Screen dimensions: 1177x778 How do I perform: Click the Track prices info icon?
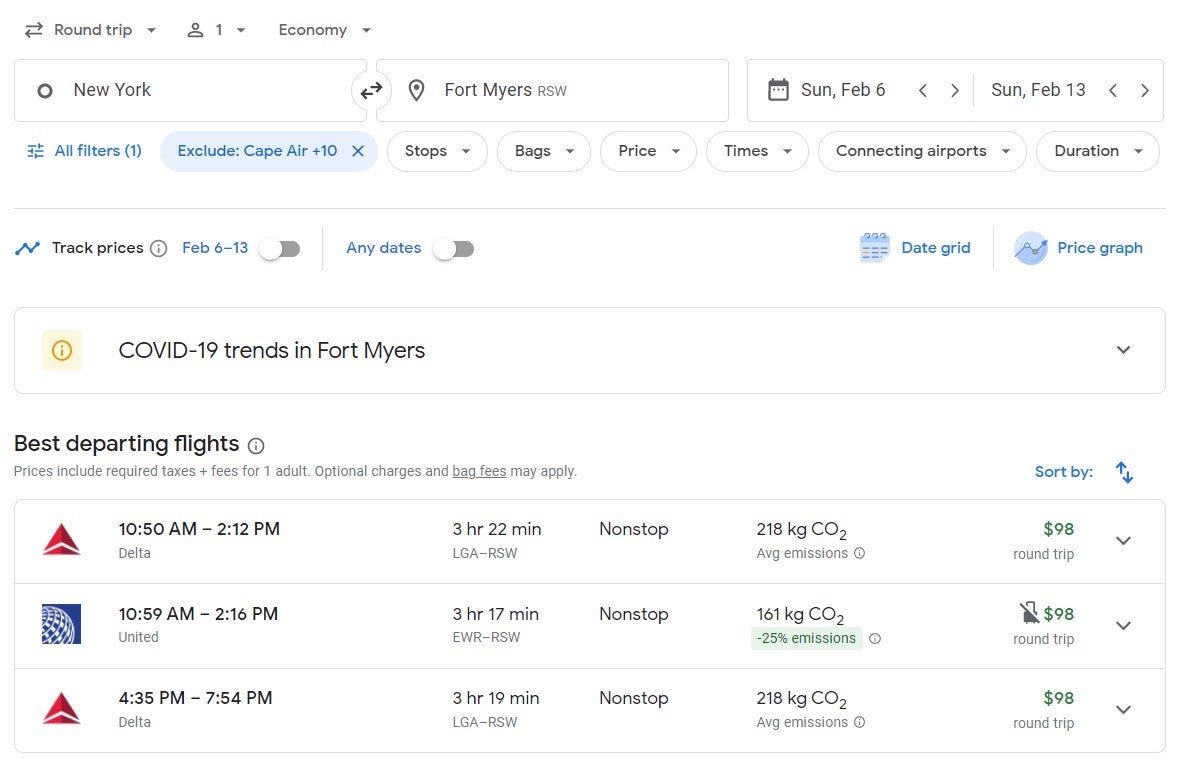[158, 249]
